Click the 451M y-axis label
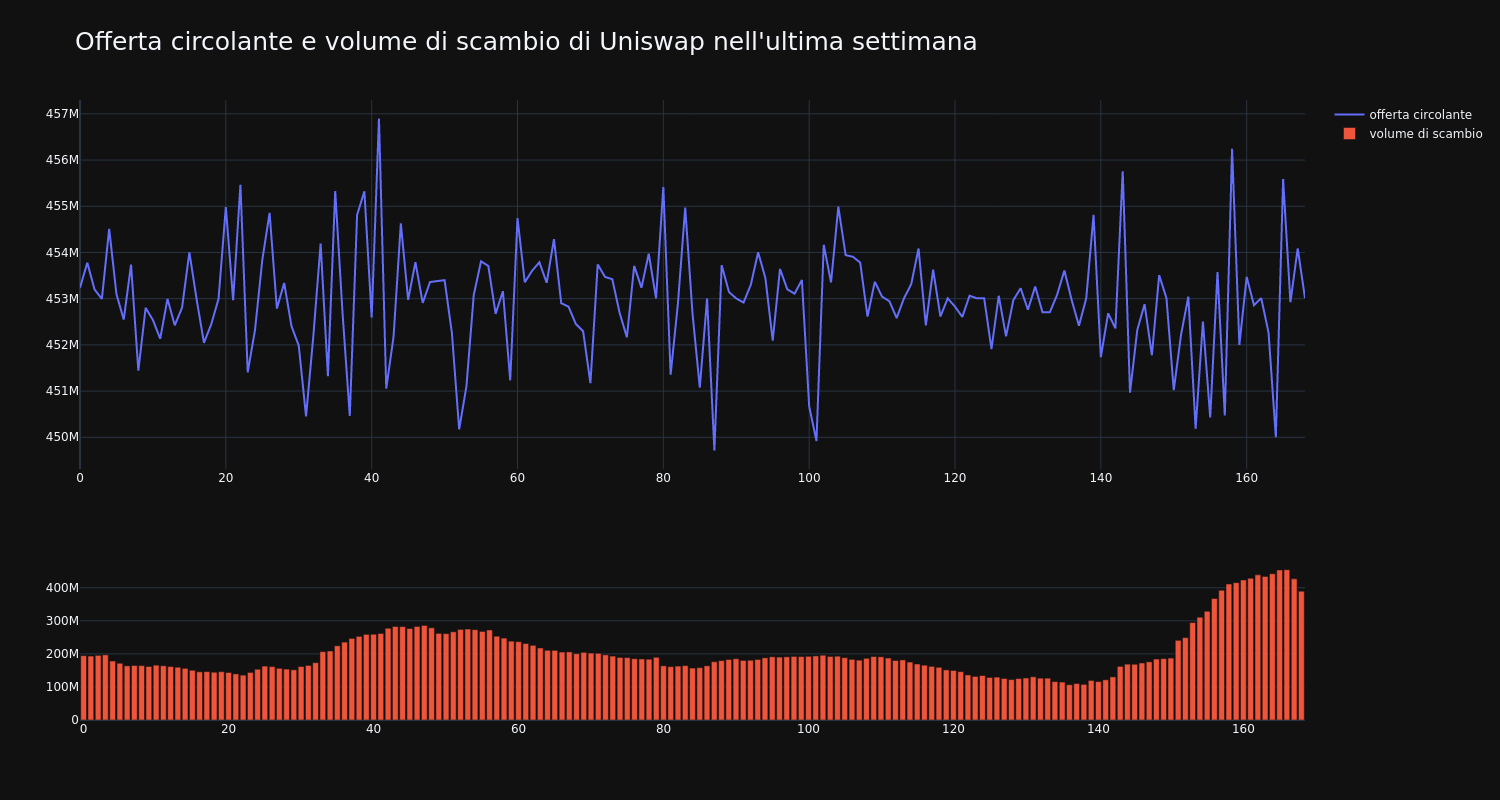Viewport: 1500px width, 800px height. [x=62, y=391]
